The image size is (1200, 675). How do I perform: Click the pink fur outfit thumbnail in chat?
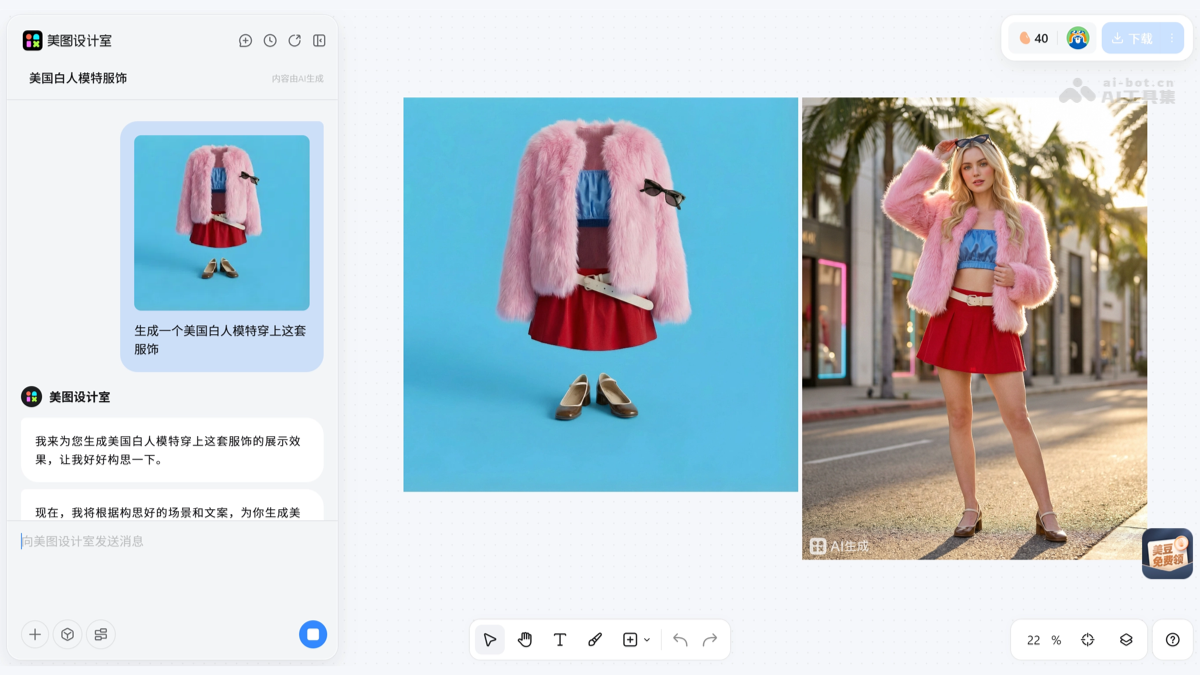coord(221,222)
